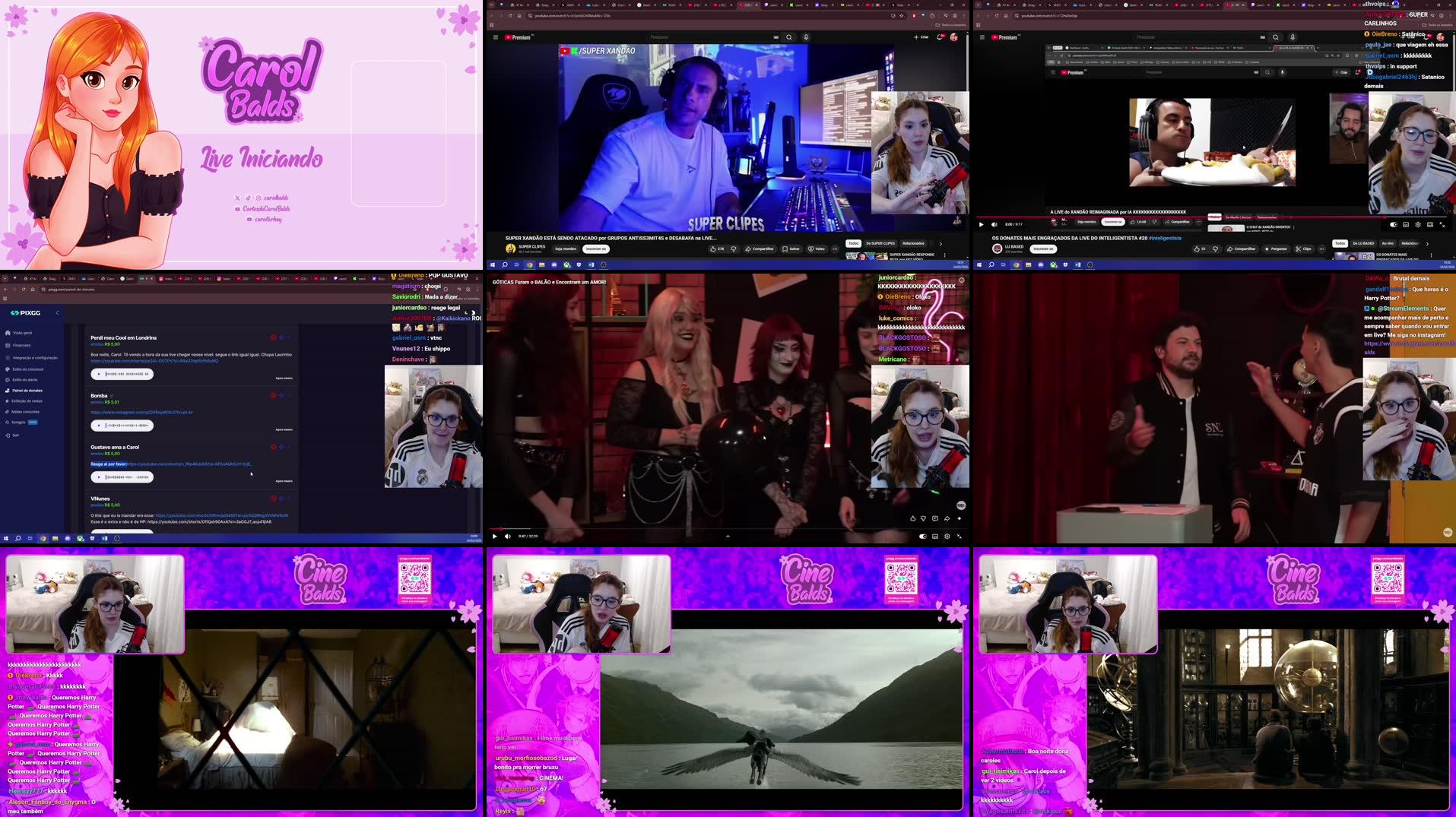Image resolution: width=1456 pixels, height=817 pixels.
Task: Click the "Inscrever-se" subscribe button
Action: coord(595,249)
